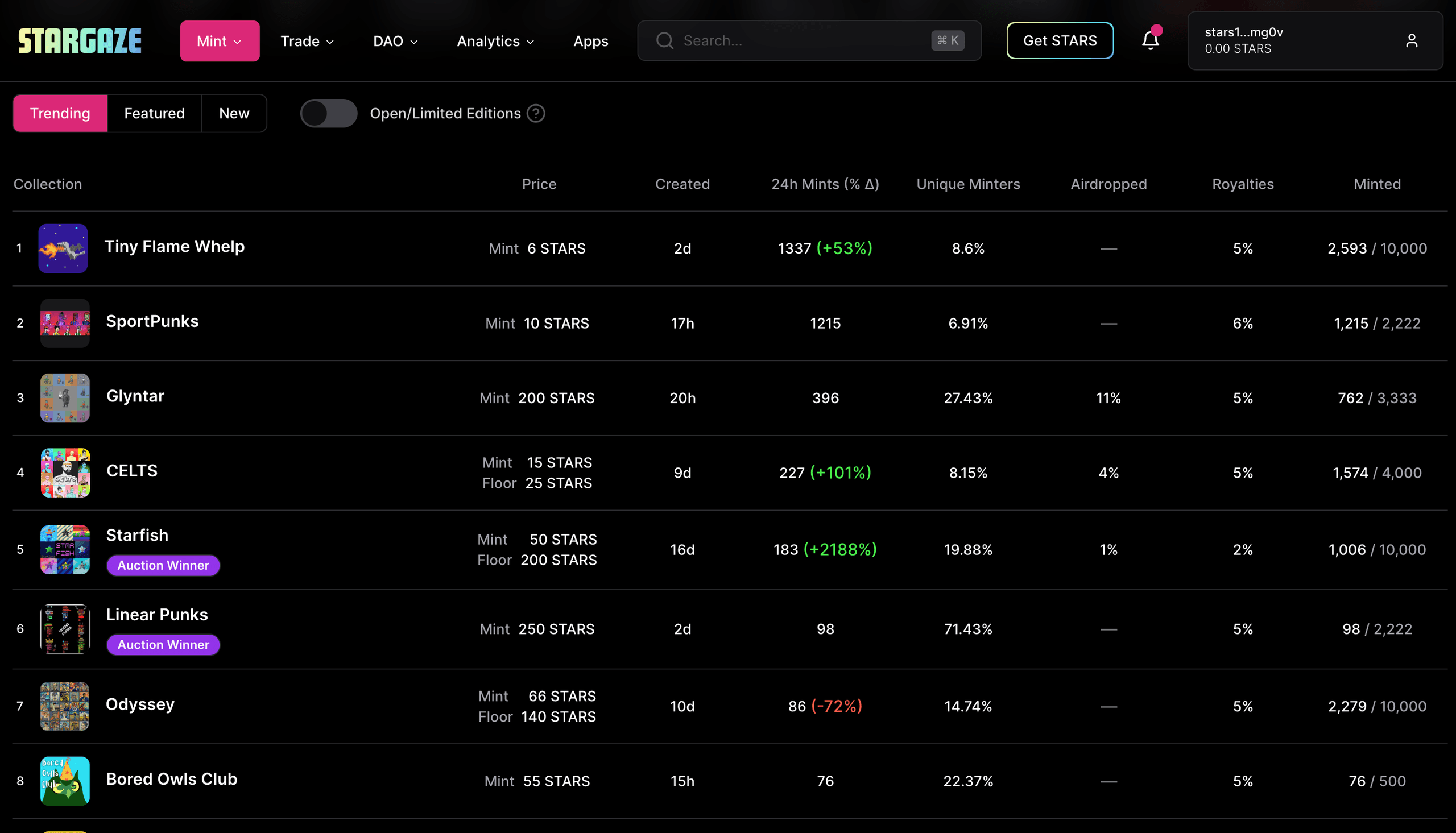This screenshot has width=1456, height=833.
Task: Open the Bored Owls Club link
Action: pos(172,779)
